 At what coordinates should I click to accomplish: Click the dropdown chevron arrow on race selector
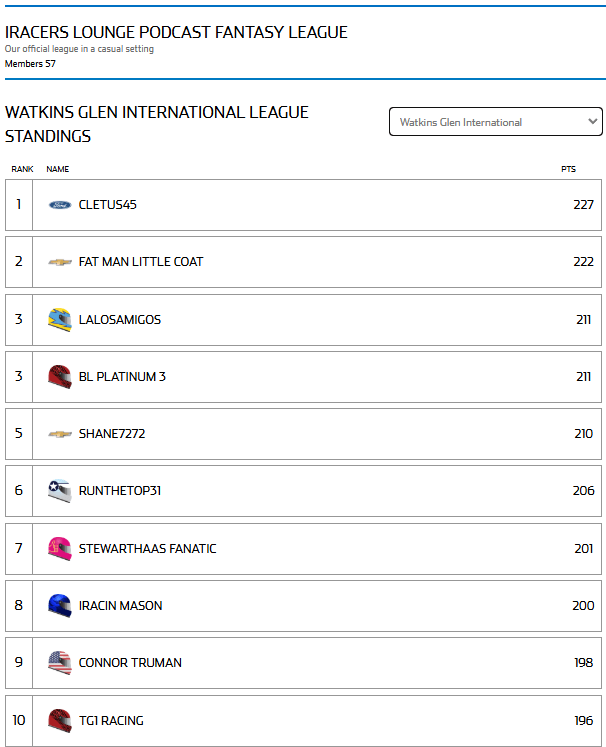tap(592, 121)
